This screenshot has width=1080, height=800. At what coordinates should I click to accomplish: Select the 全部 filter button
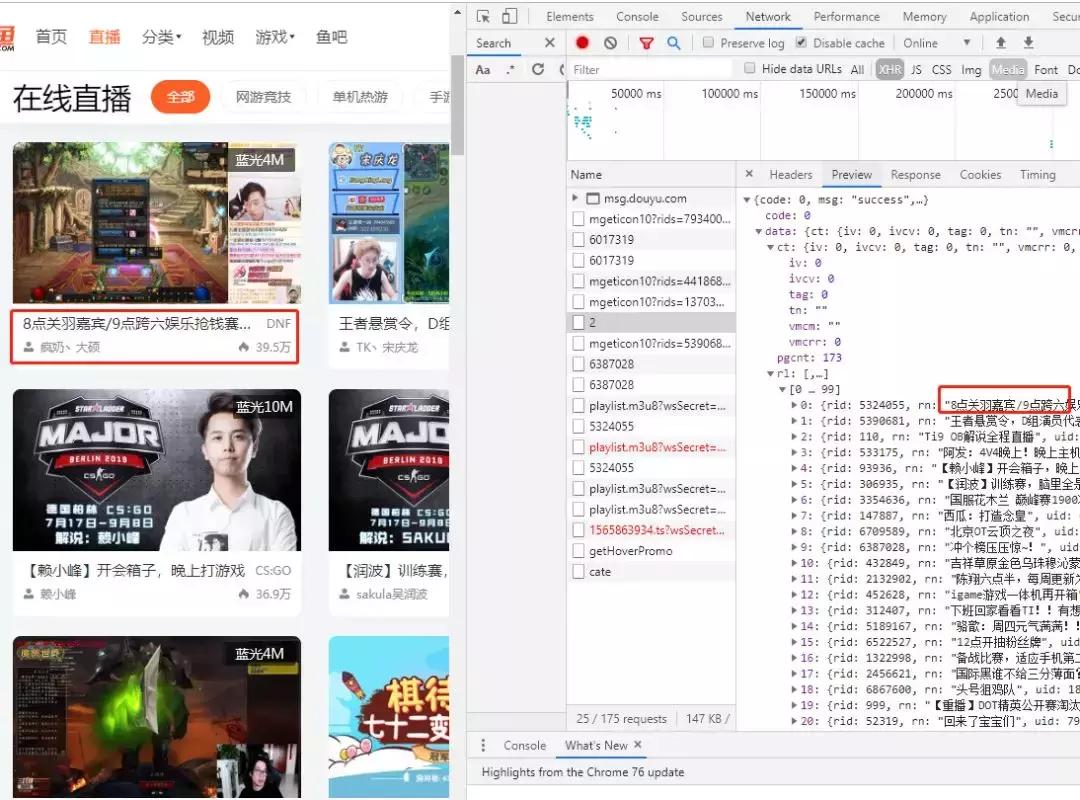[x=180, y=98]
